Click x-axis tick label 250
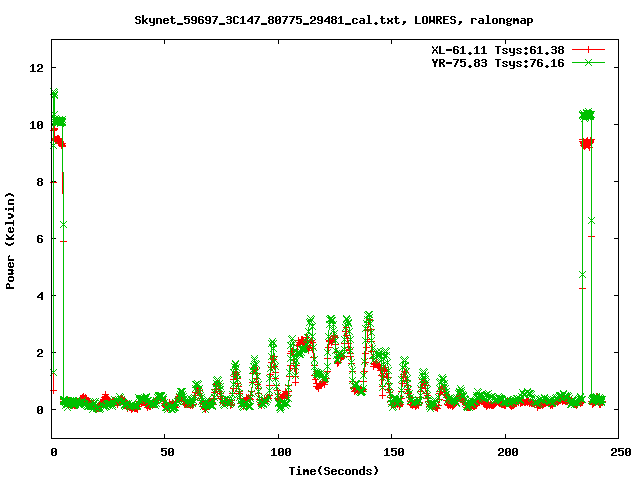Viewport: 640px width, 480px height. [620, 452]
